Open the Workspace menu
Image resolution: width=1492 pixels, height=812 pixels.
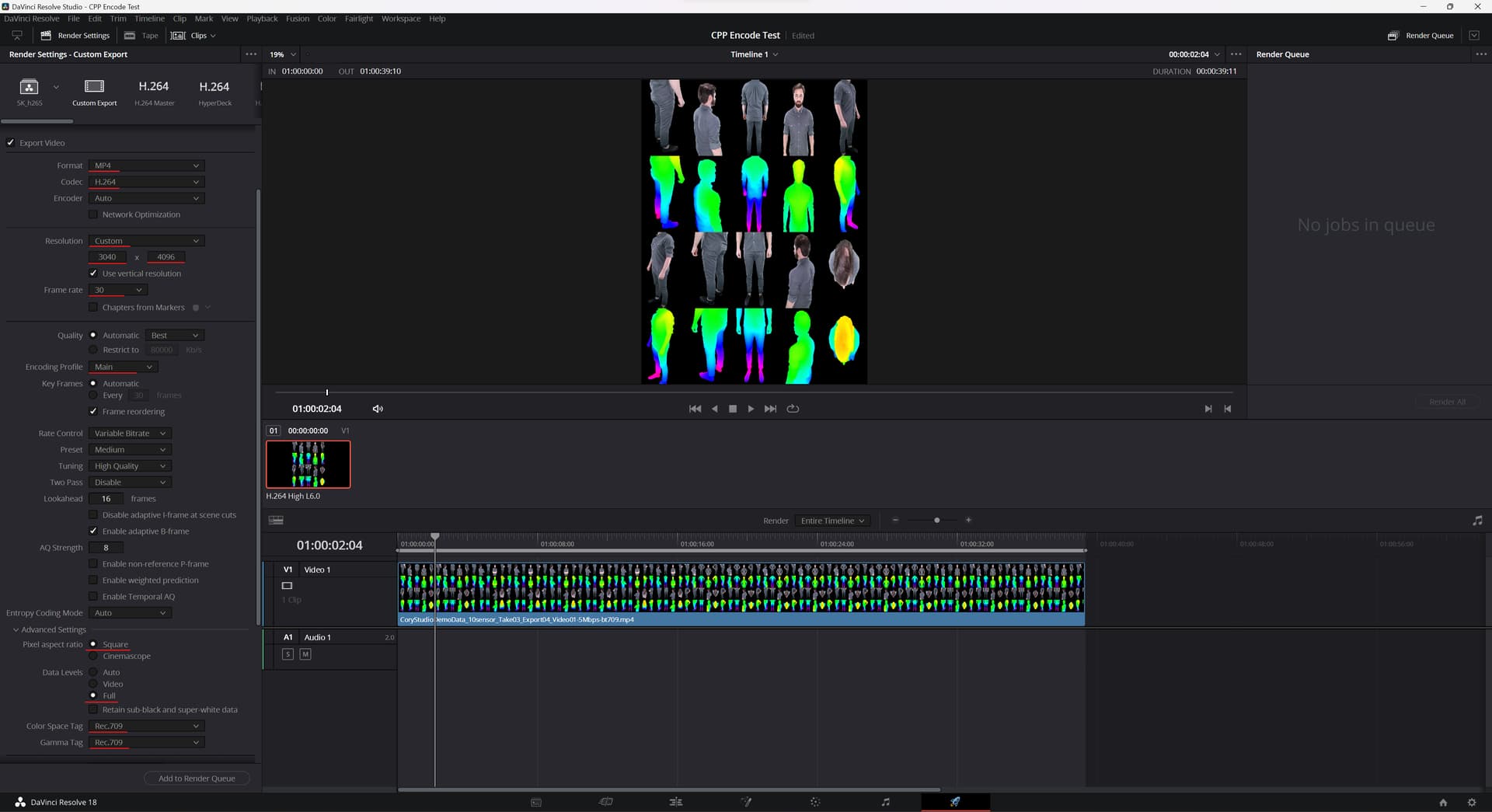pyautogui.click(x=400, y=19)
